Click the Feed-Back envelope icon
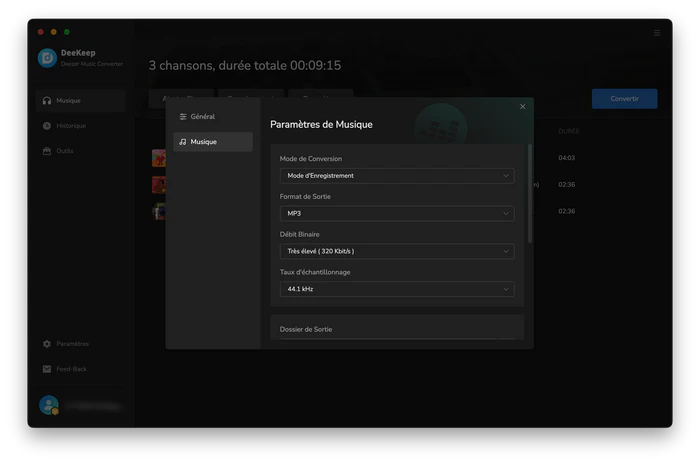This screenshot has height=464, width=700. [x=47, y=369]
